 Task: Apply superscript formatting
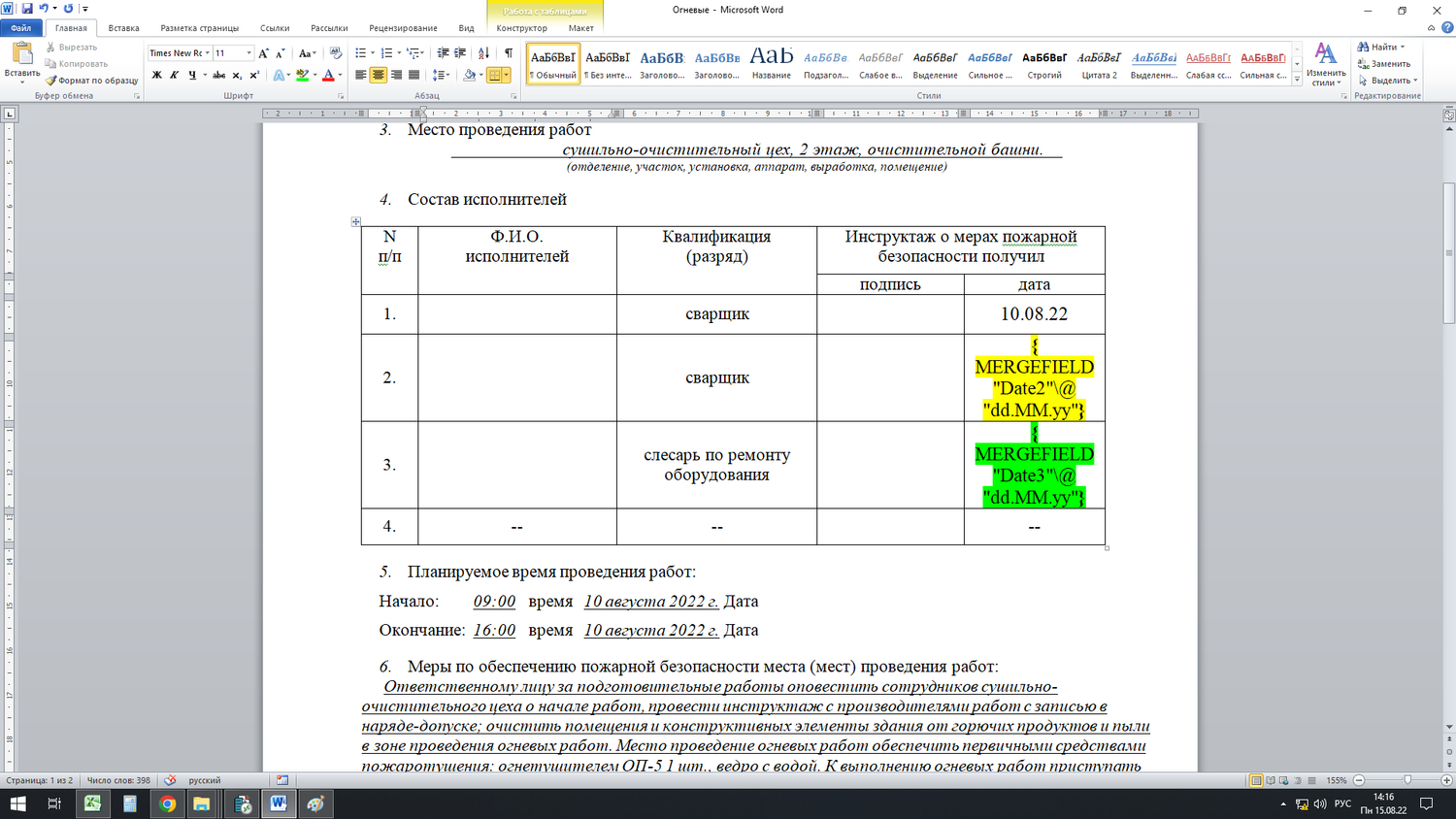[x=254, y=75]
